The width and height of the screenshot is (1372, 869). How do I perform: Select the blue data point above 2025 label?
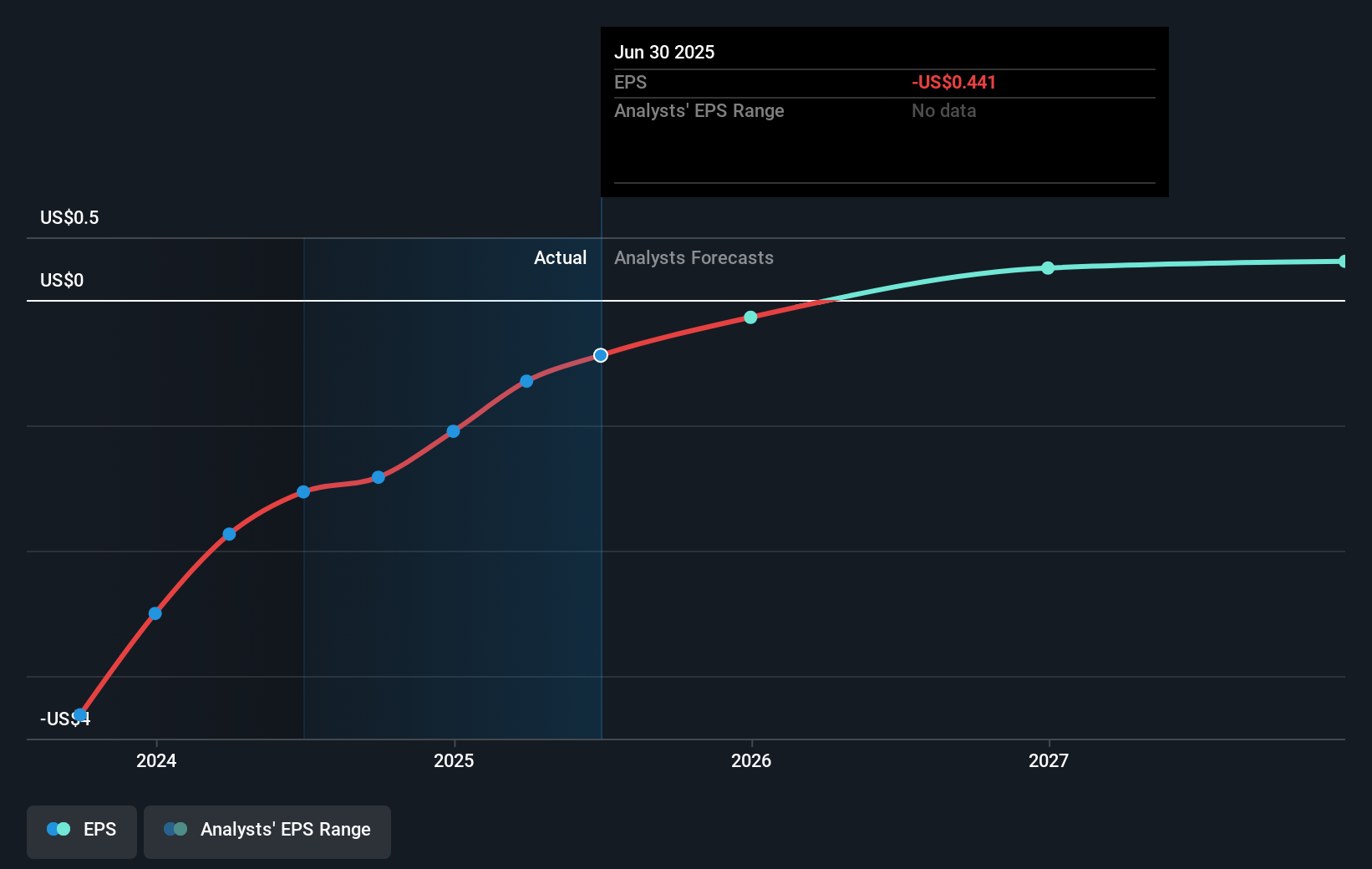[452, 431]
